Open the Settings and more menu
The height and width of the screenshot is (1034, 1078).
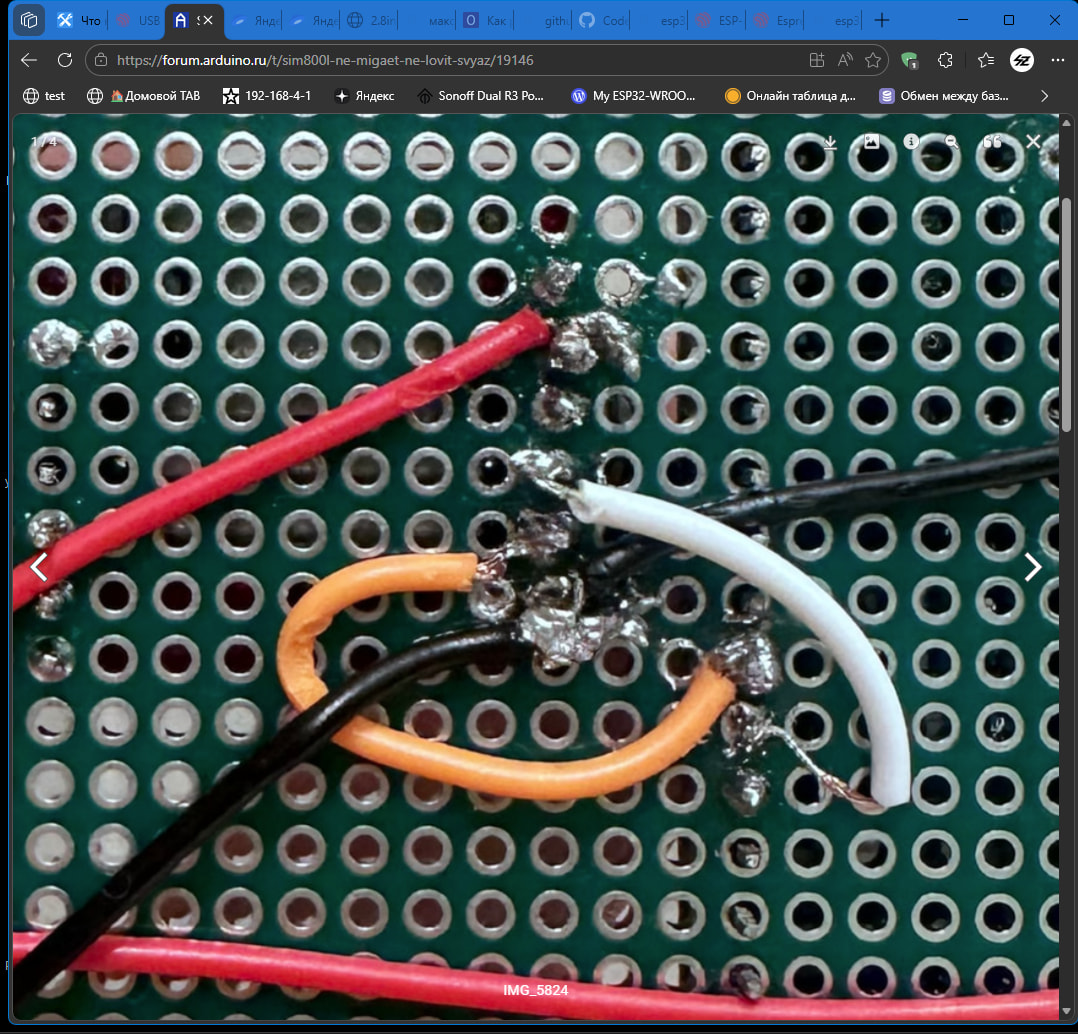click(1058, 60)
